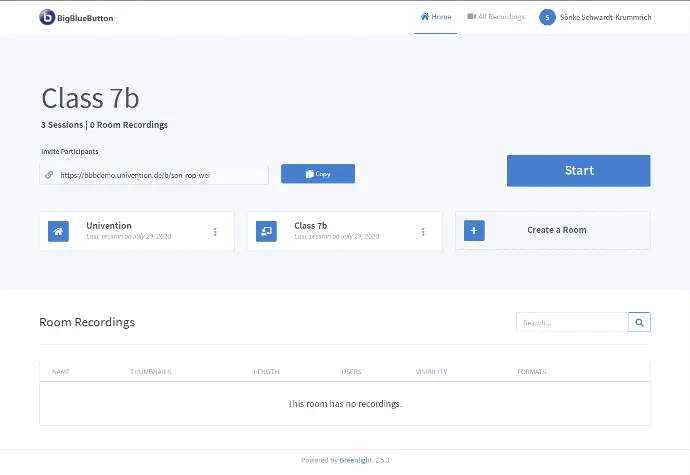Viewport: 690px width, 475px height.
Task: Select the Univention room card
Action: coord(137,231)
